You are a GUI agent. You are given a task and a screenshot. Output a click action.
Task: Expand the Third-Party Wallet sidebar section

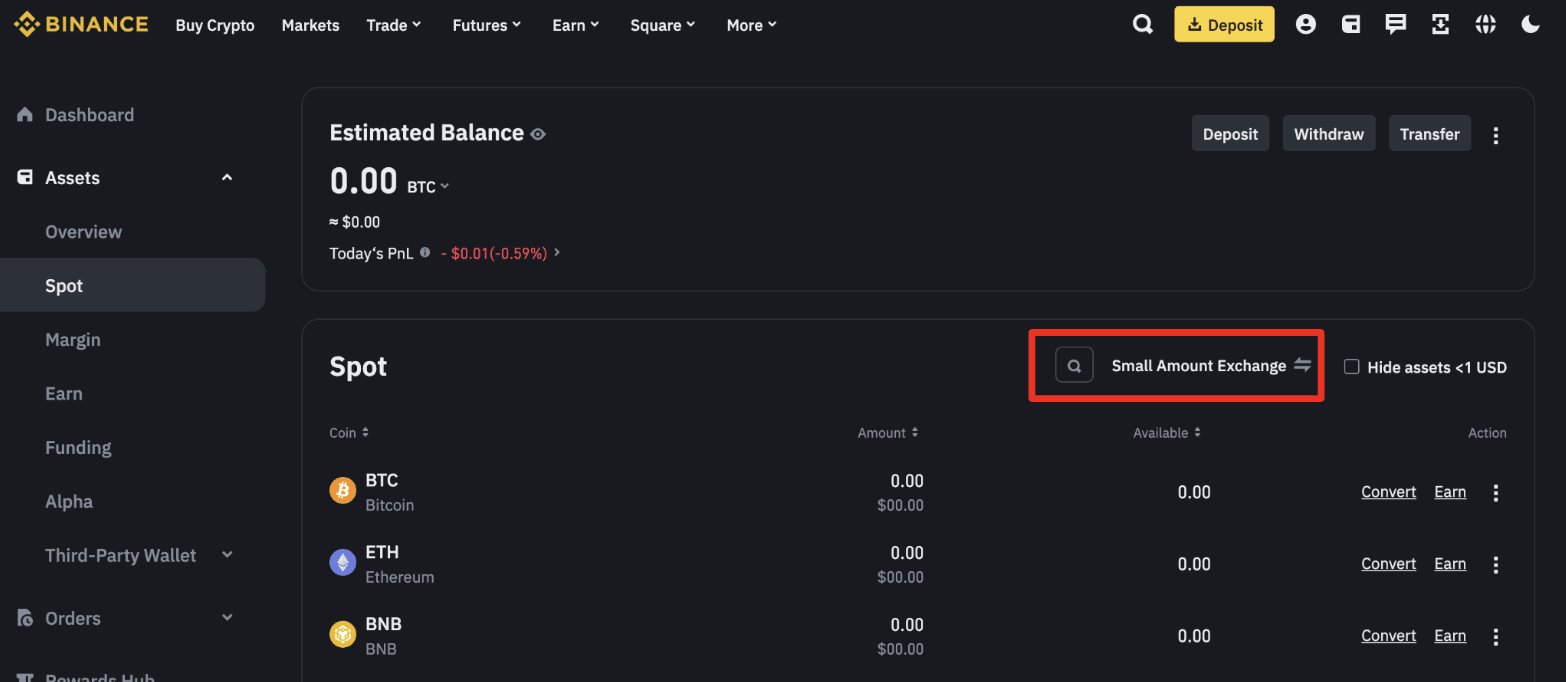tap(227, 555)
